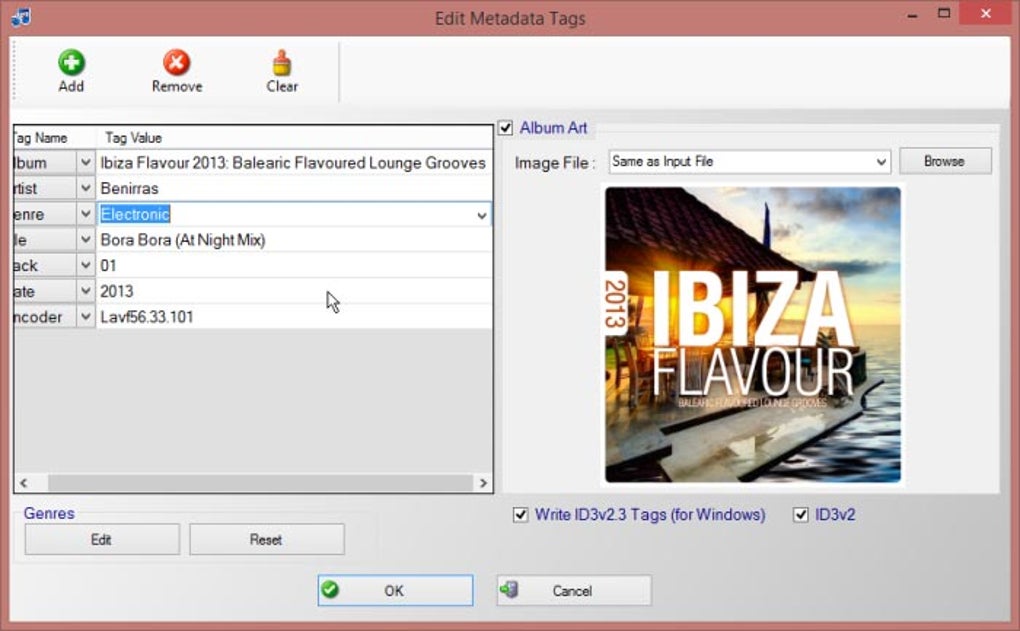Click the Browse button
Image resolution: width=1020 pixels, height=631 pixels.
pos(945,161)
